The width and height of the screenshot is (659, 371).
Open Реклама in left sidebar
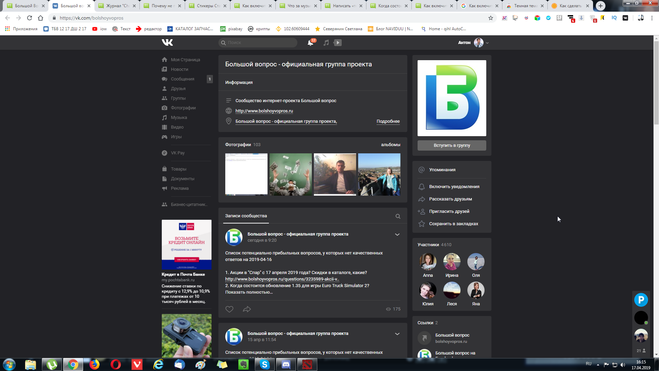(x=179, y=188)
